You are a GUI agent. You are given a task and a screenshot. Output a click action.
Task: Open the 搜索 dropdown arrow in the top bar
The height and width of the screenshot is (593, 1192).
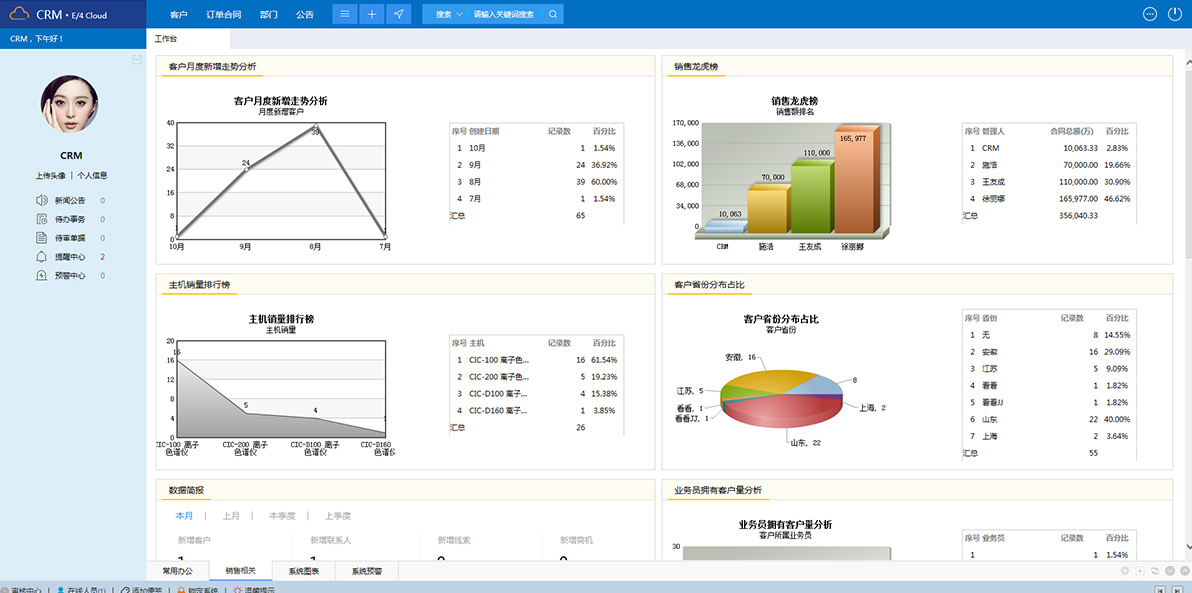coord(459,14)
